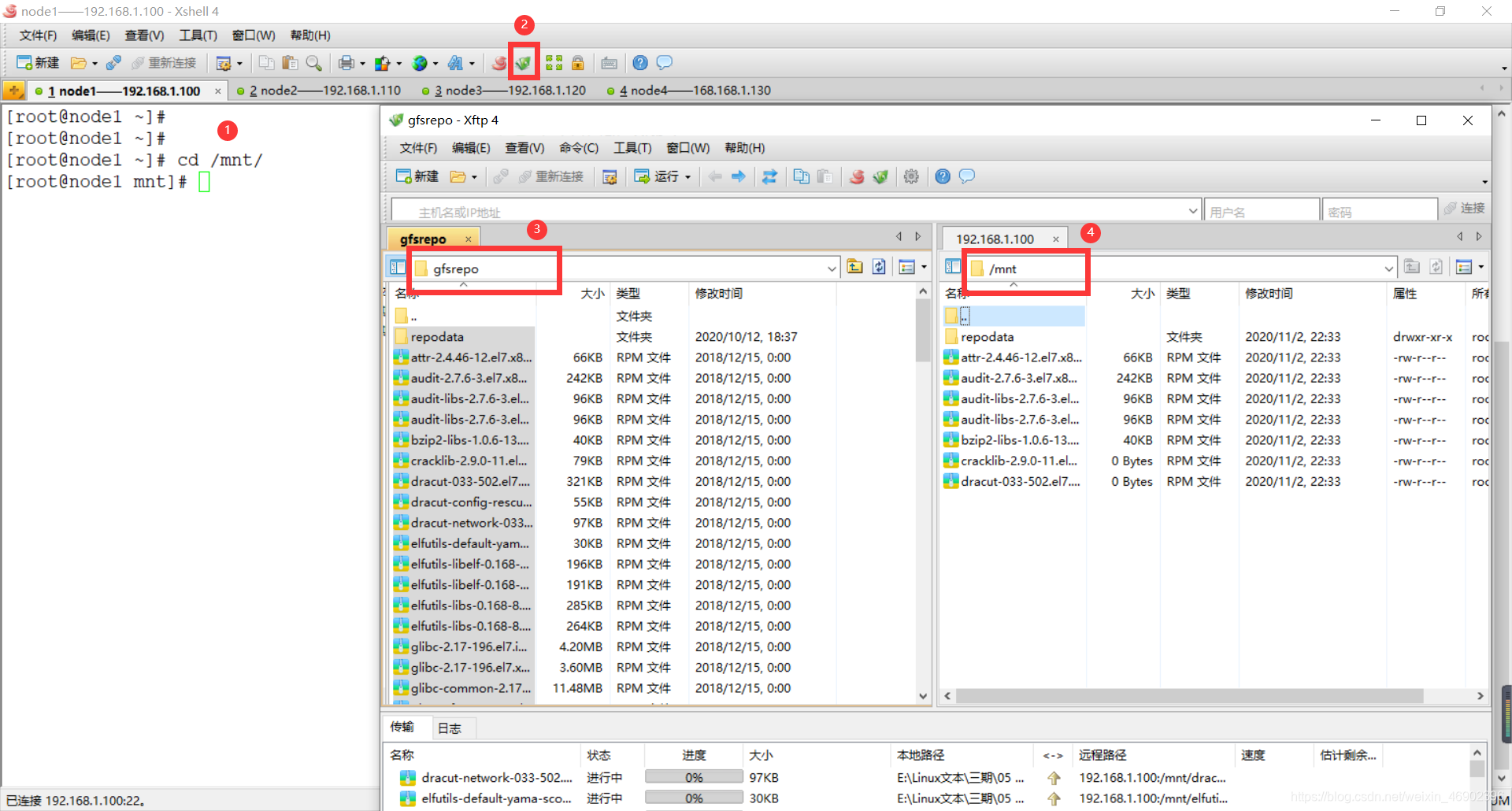Viewport: 1512px width, 811px height.
Task: Open Xshell help question mark icon
Action: (640, 63)
